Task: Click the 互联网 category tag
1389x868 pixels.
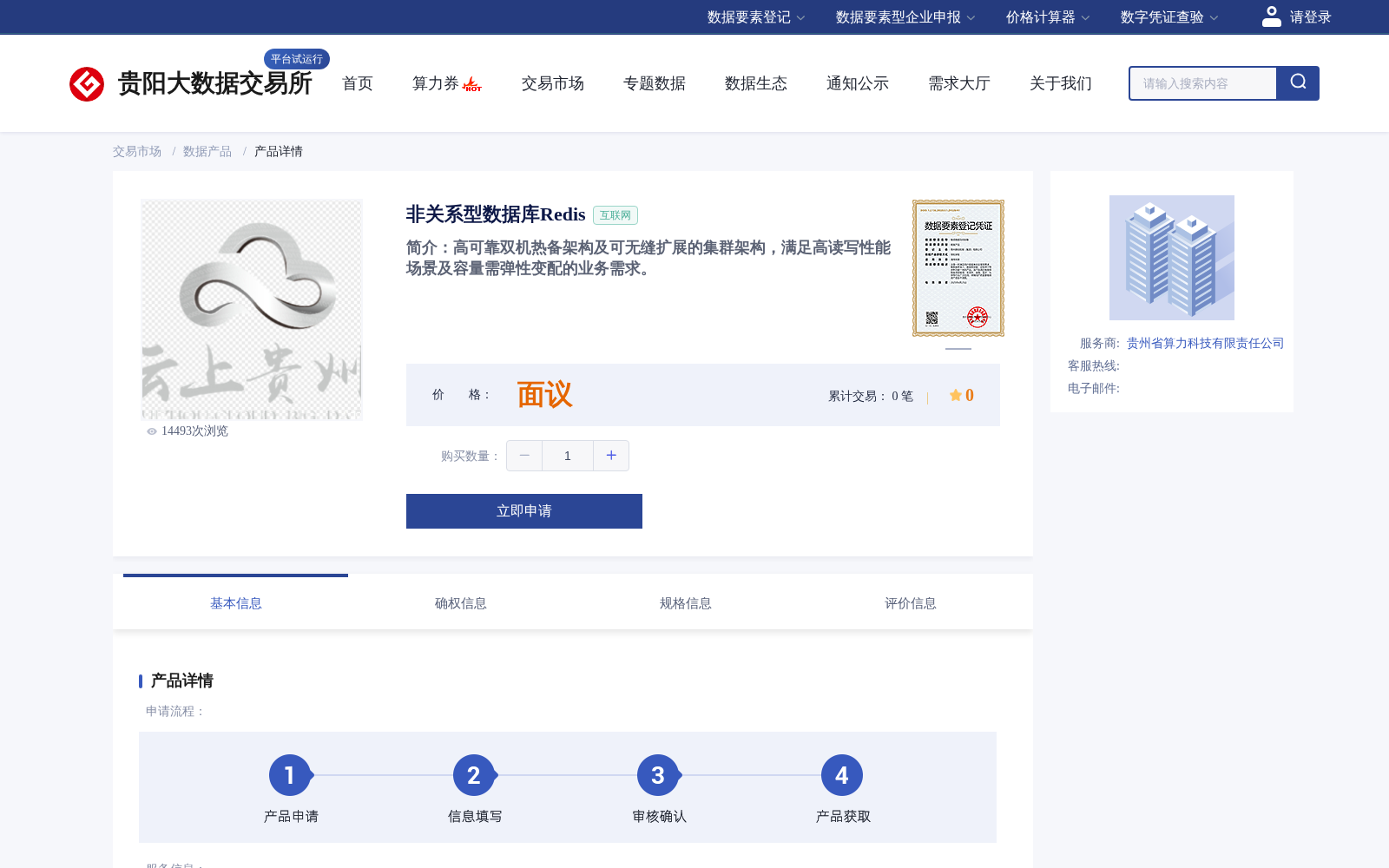Action: click(x=616, y=215)
